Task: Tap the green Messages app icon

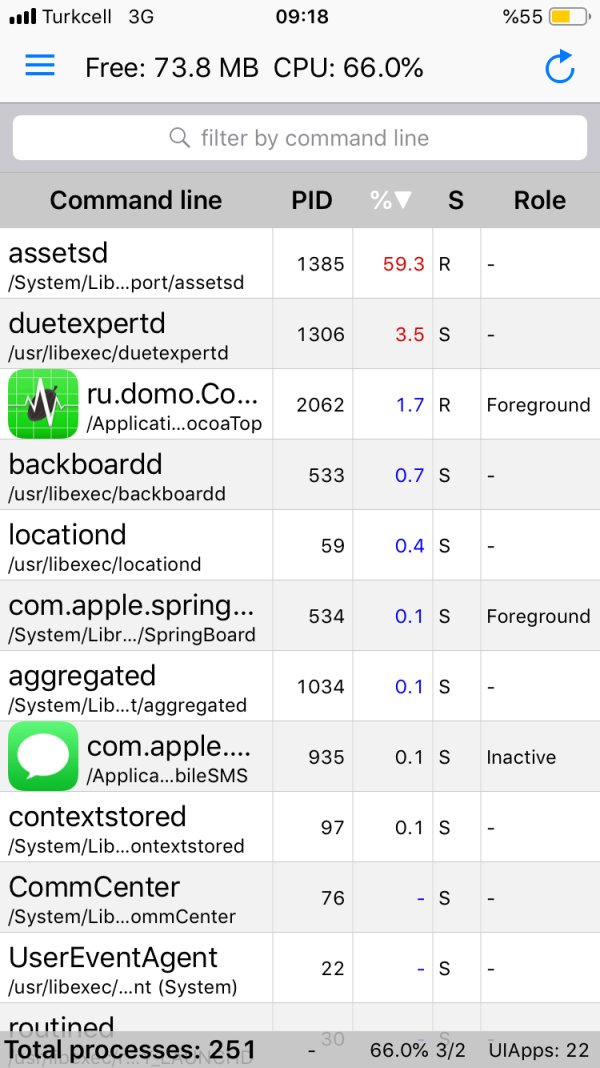Action: coord(43,756)
